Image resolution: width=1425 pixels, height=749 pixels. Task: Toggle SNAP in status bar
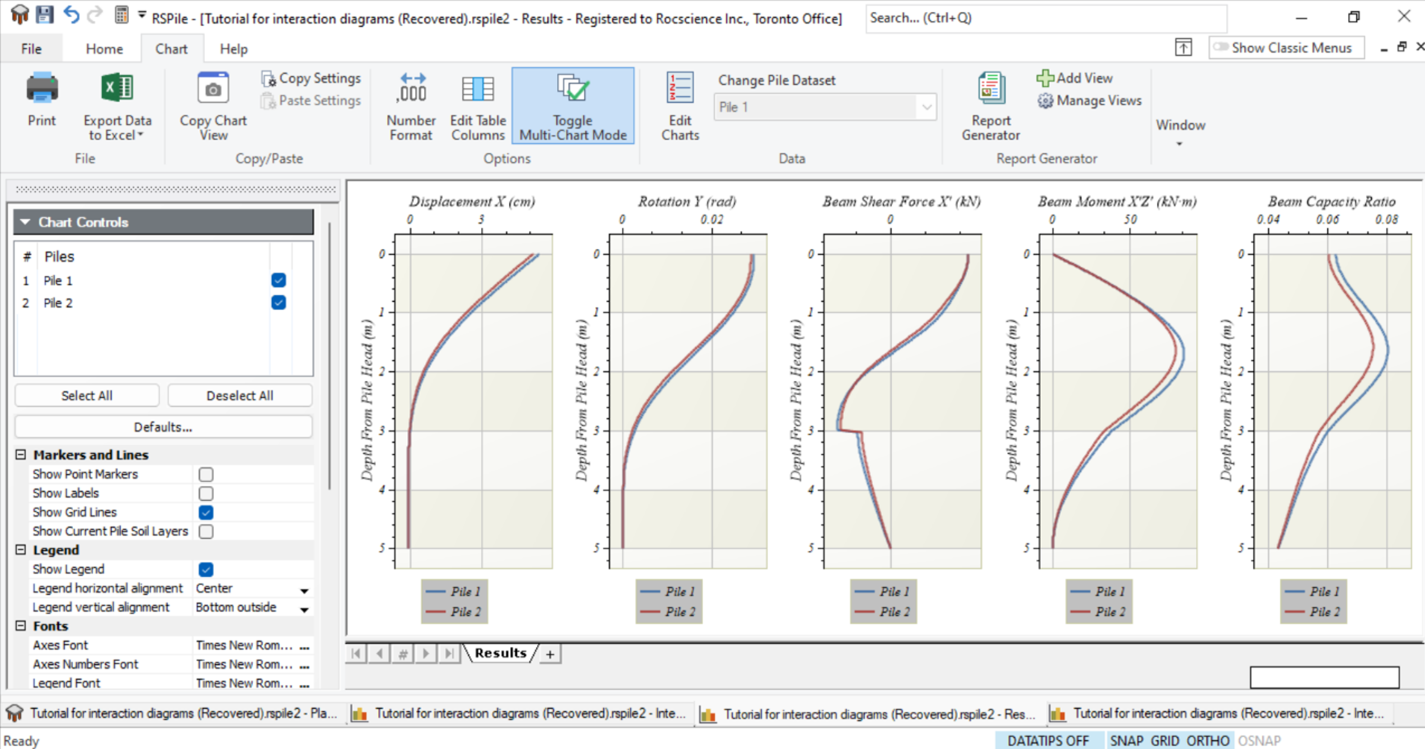[1127, 741]
